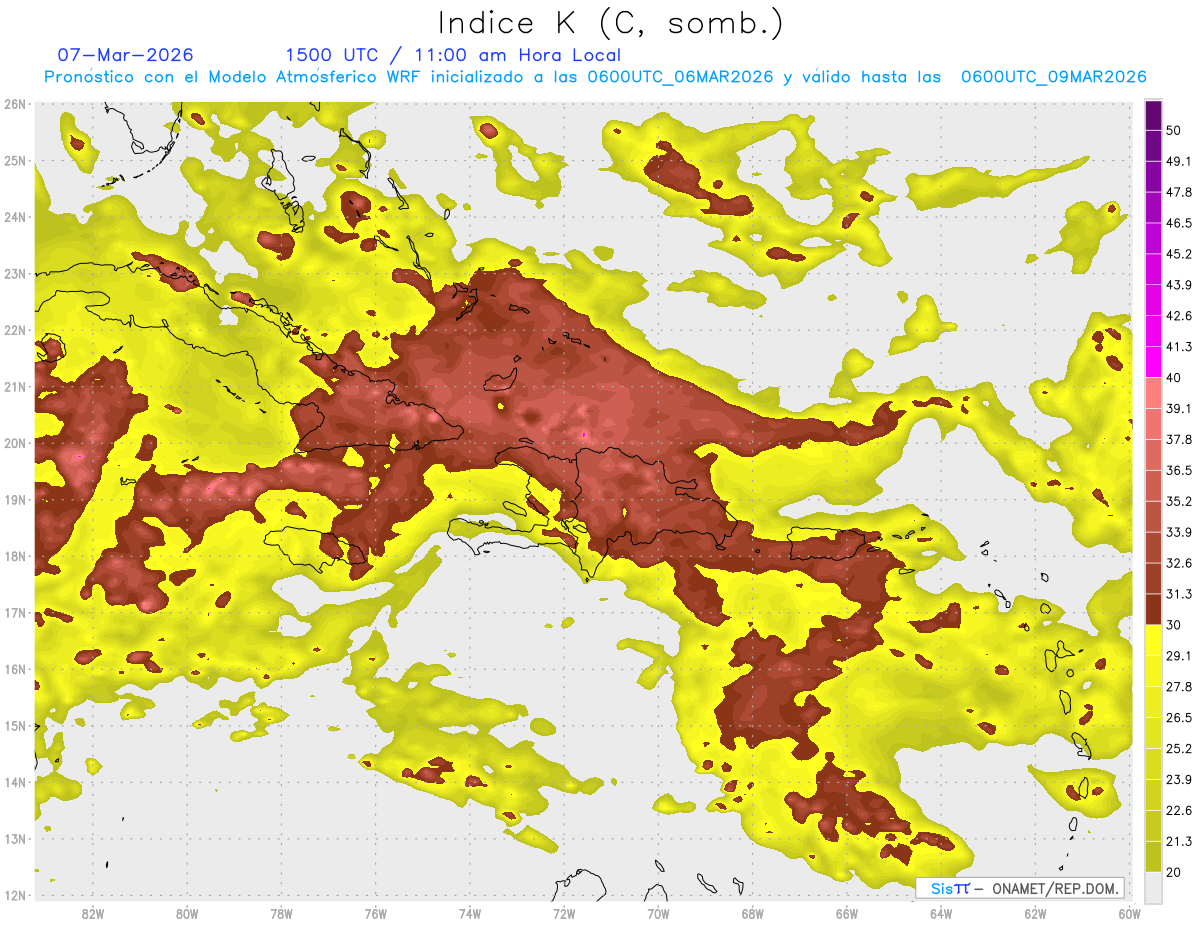Click the bright yellow colorbar segment between 29.1 and 30

pos(1153,640)
